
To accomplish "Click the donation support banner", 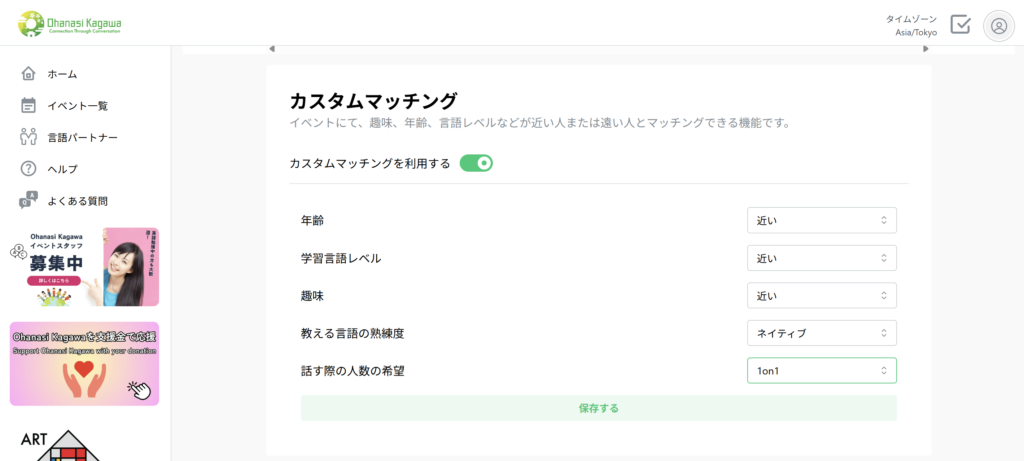I will [84, 363].
